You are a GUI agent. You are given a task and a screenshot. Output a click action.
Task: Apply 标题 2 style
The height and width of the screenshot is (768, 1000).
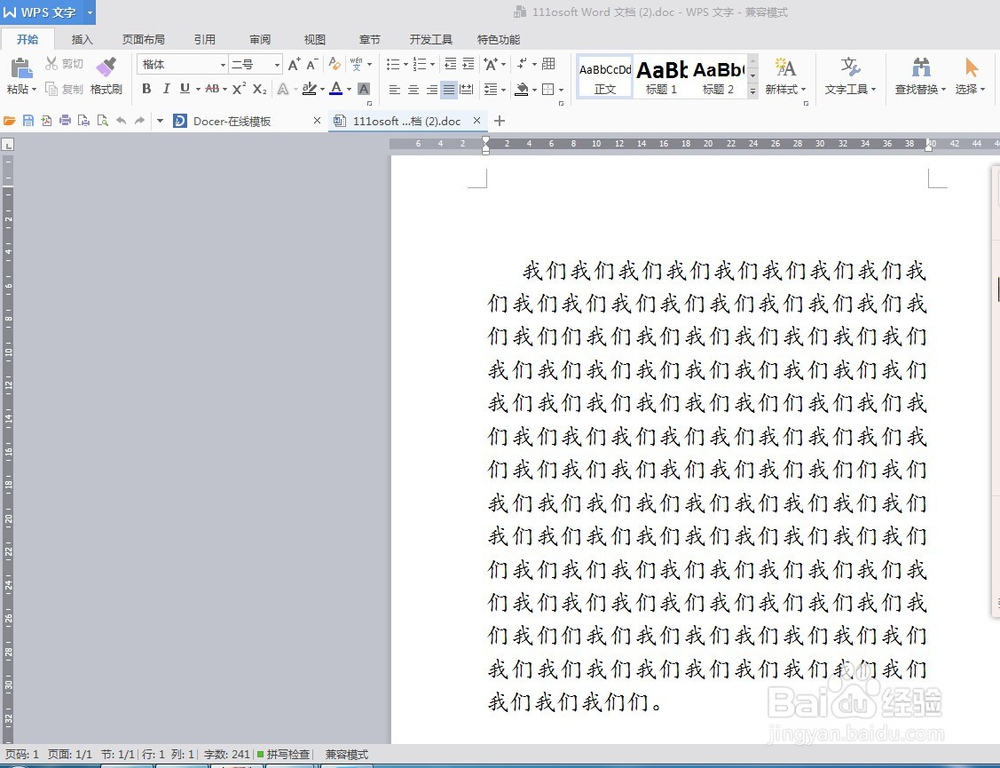[718, 77]
